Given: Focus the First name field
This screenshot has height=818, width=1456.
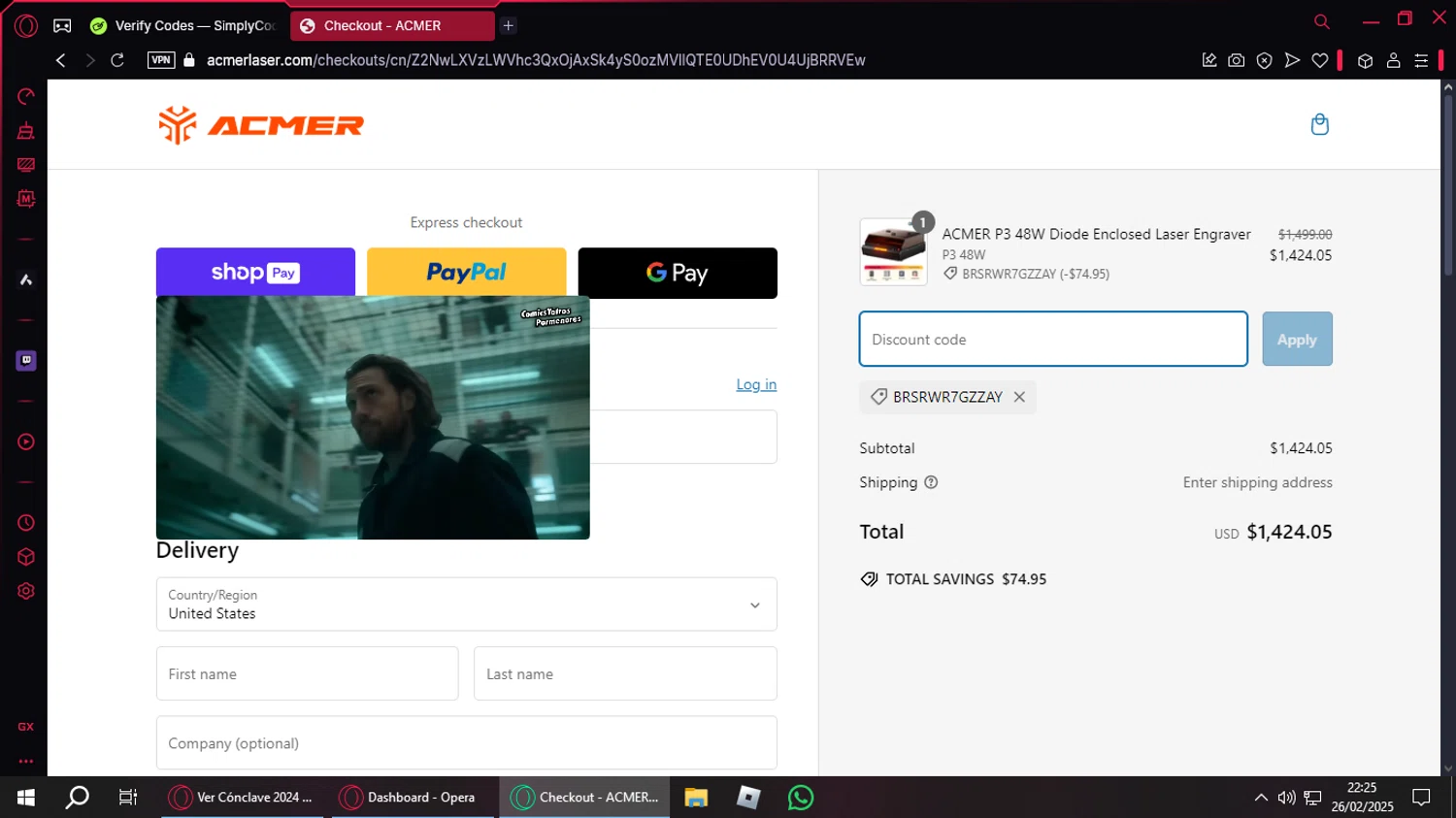Looking at the screenshot, I should 307,673.
